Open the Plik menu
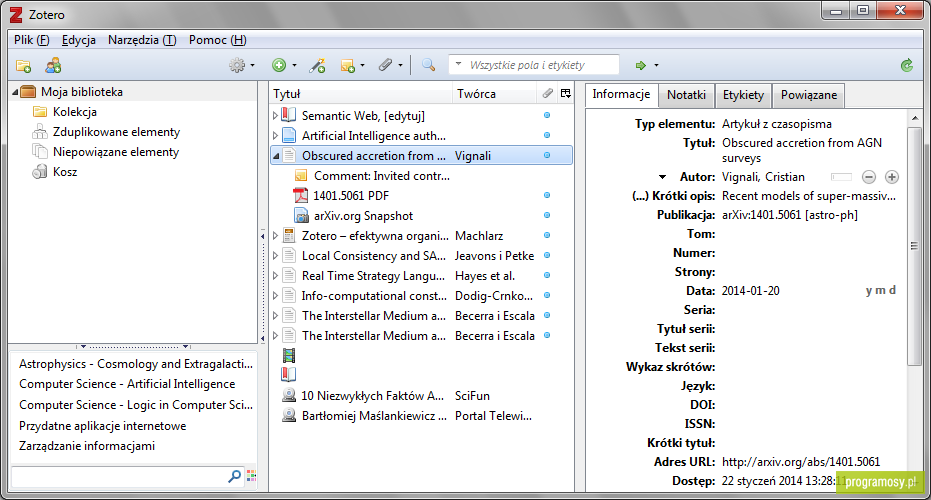The width and height of the screenshot is (931, 500). [31, 40]
